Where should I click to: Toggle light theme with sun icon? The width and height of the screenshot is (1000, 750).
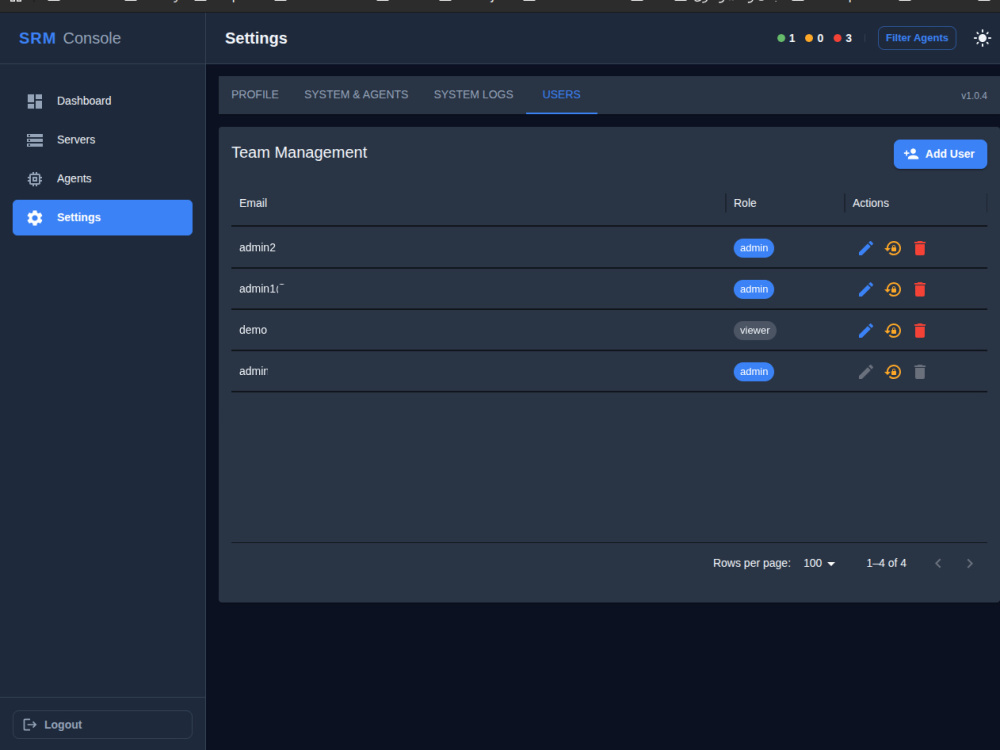982,38
